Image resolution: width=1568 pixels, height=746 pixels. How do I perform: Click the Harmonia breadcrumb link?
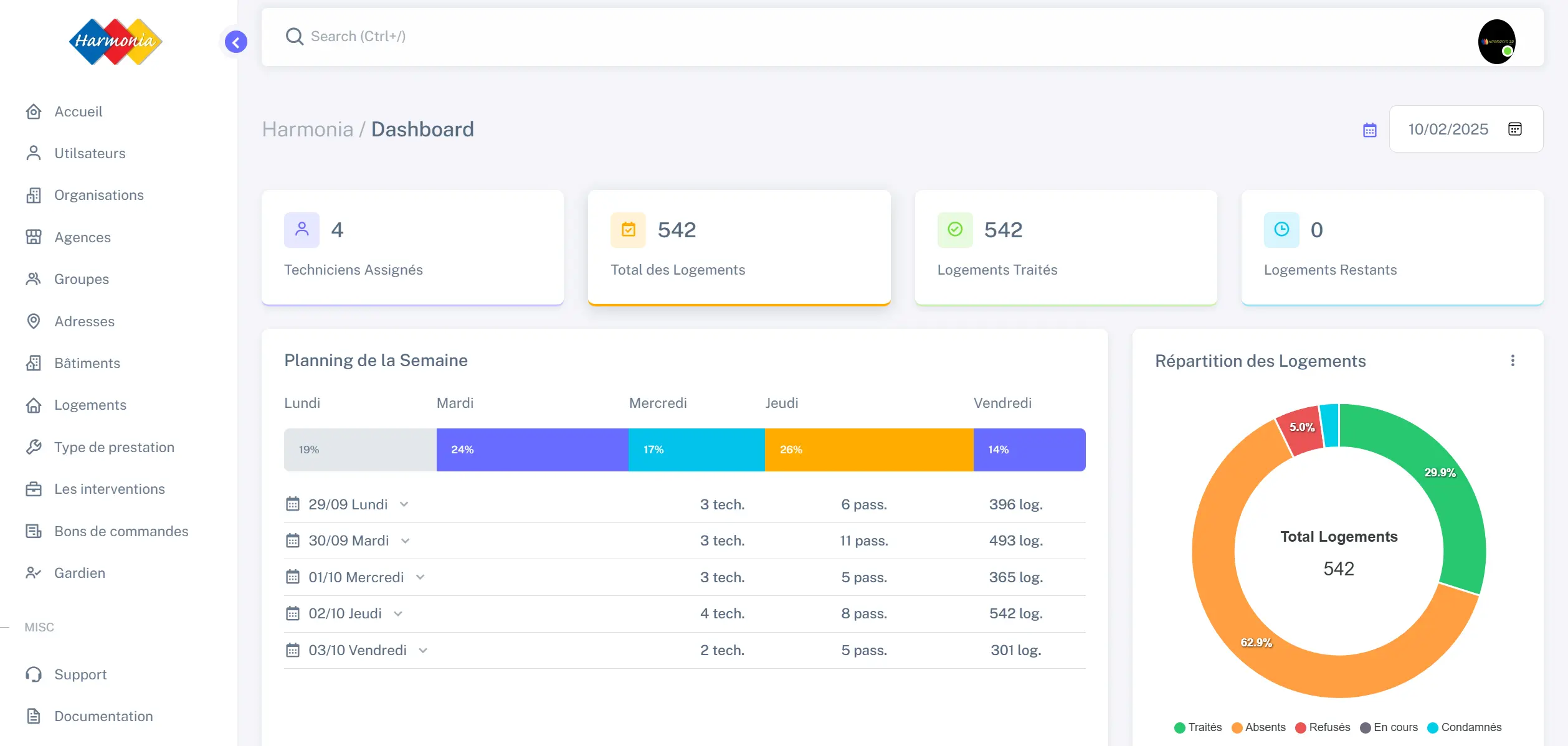[x=308, y=129]
